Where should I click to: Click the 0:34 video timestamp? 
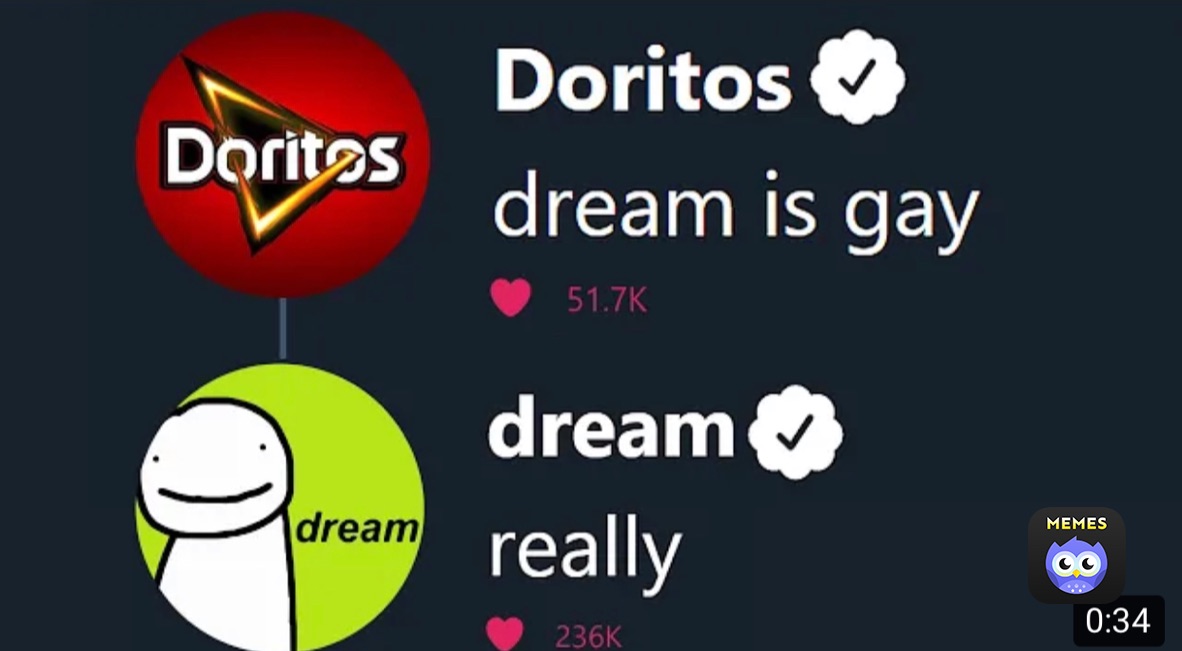[1119, 621]
